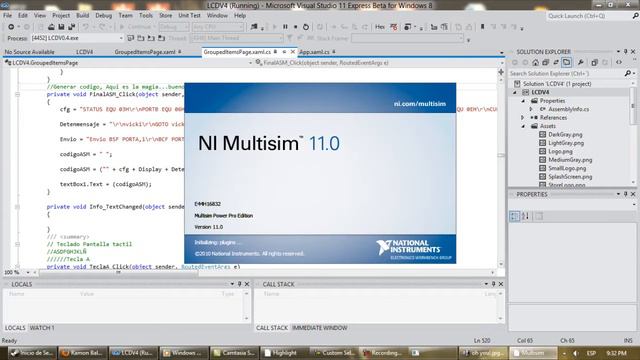This screenshot has height=360, width=640.
Task: Open the Debug menu
Action: point(103,16)
